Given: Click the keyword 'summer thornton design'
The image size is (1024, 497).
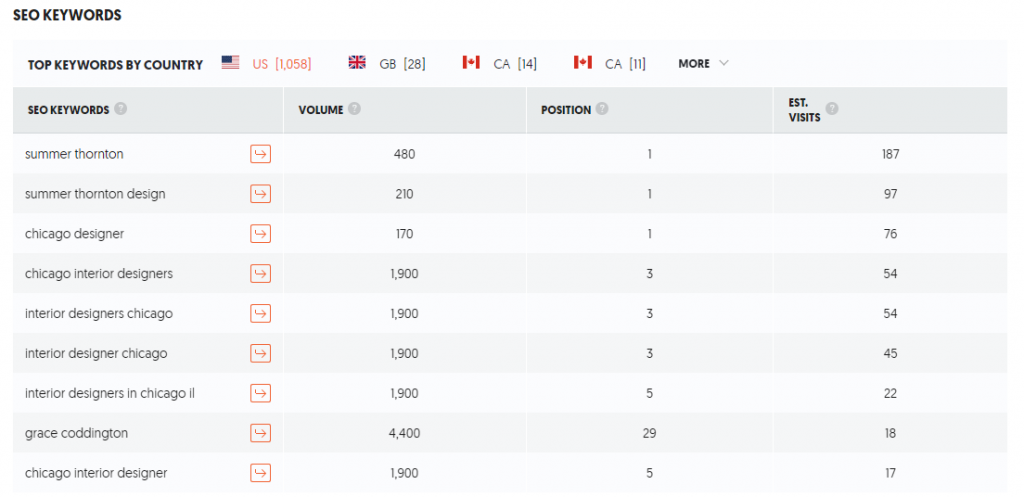Looking at the screenshot, I should [95, 195].
